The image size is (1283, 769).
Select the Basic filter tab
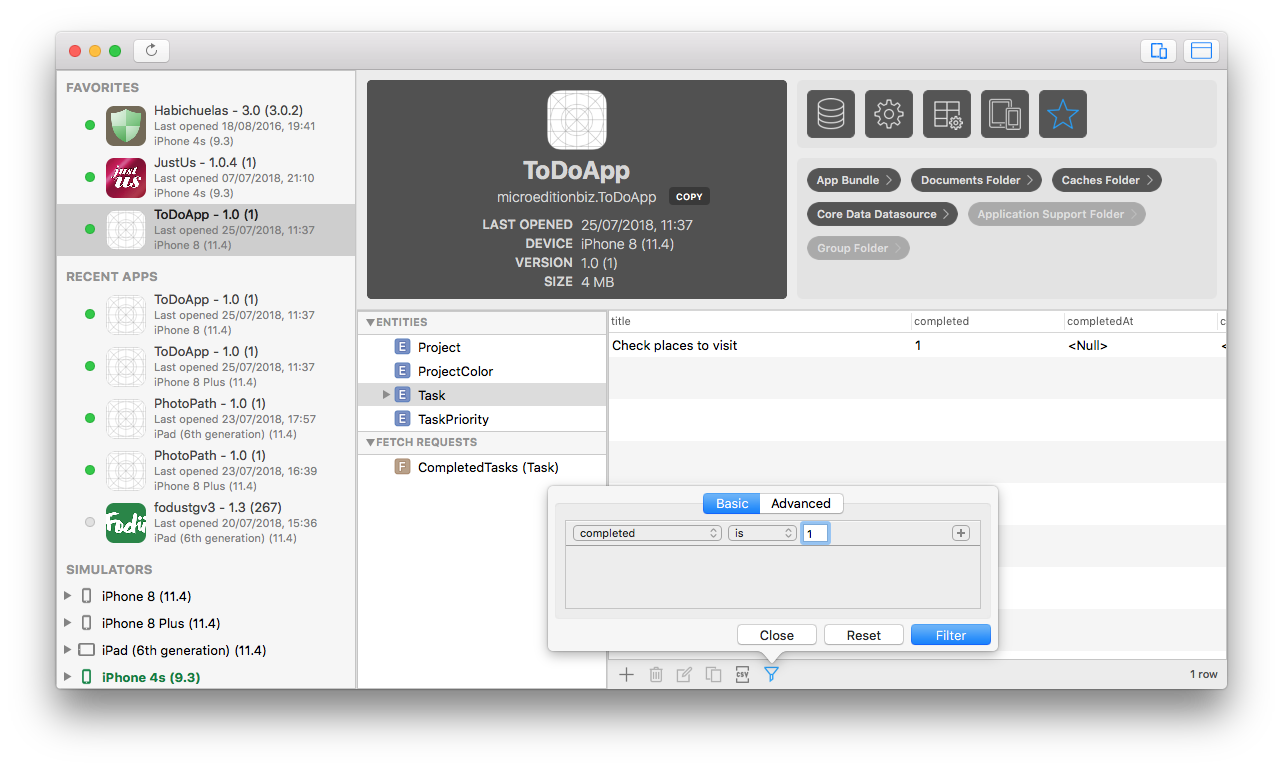coord(731,503)
